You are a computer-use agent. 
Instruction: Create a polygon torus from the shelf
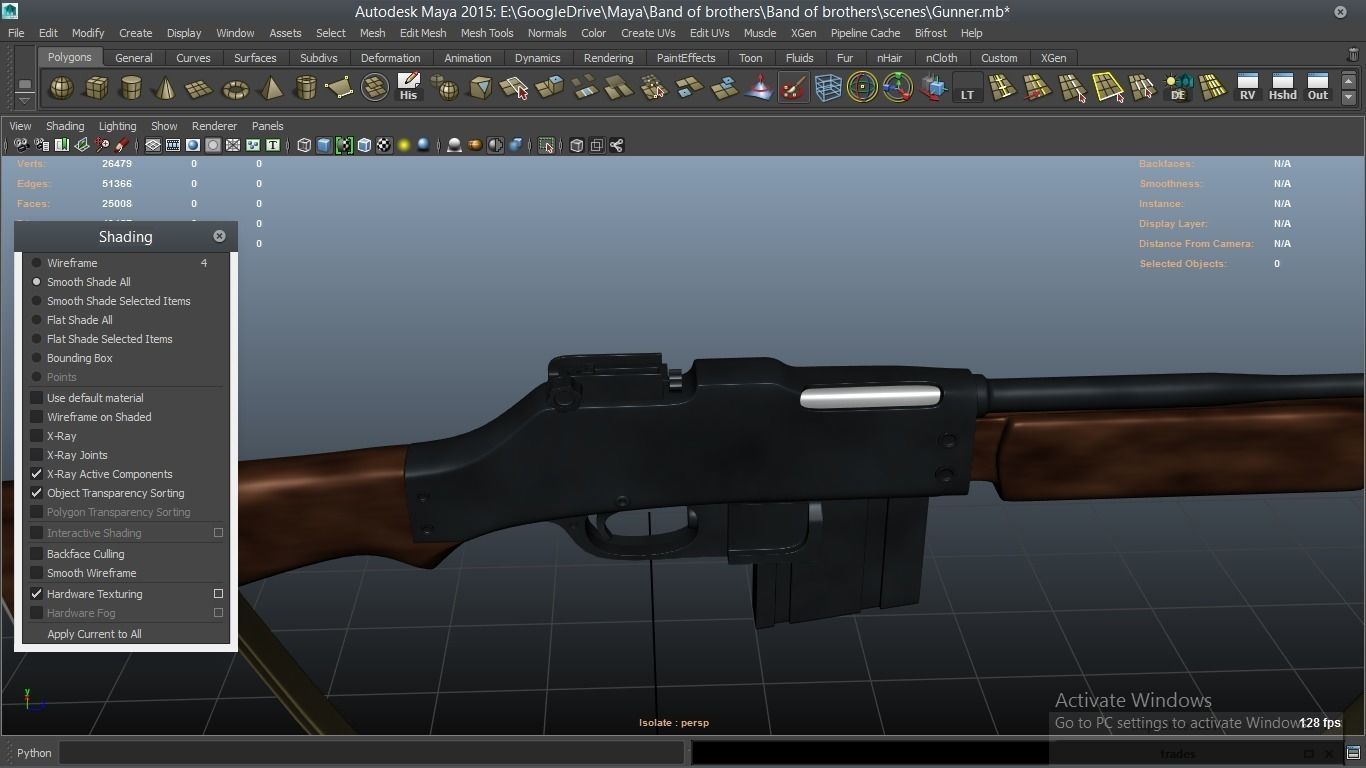235,88
